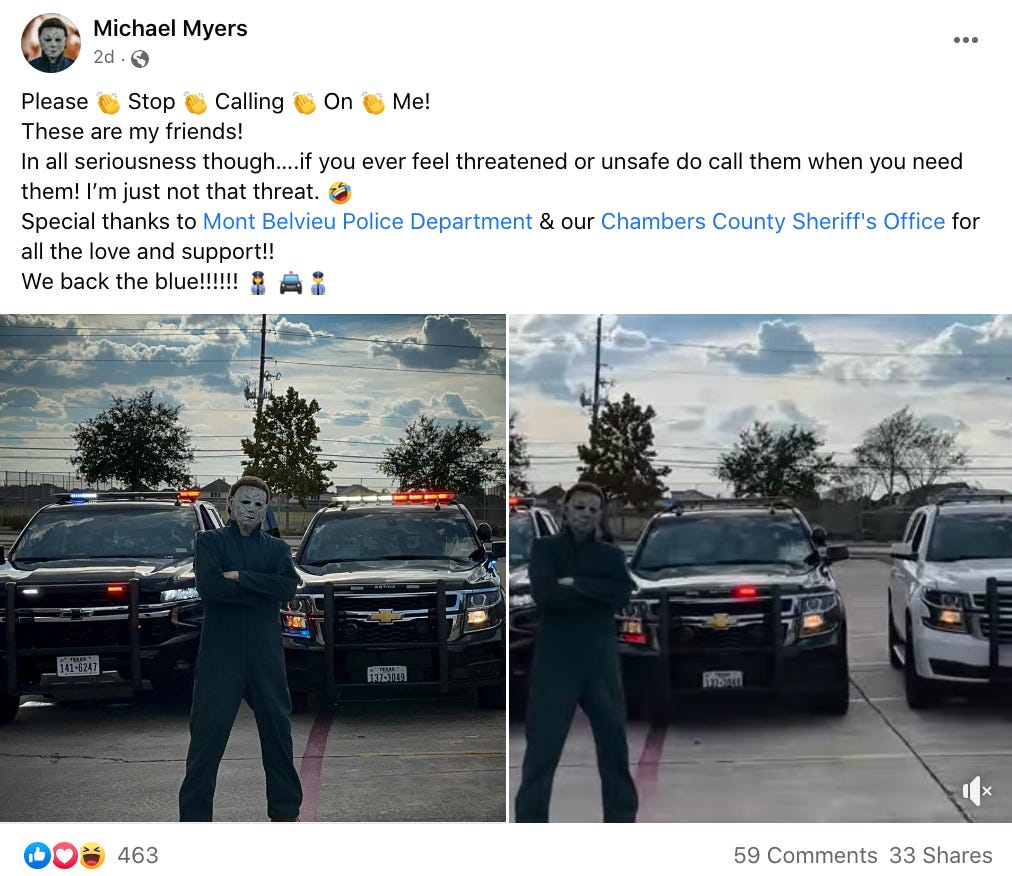Image resolution: width=1012 pixels, height=876 pixels.
Task: Click the red heart Love reaction icon
Action: coord(65,855)
